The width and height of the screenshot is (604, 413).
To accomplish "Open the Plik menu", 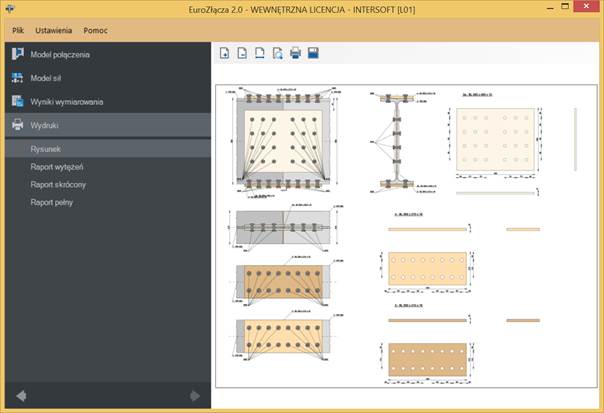I will [18, 30].
